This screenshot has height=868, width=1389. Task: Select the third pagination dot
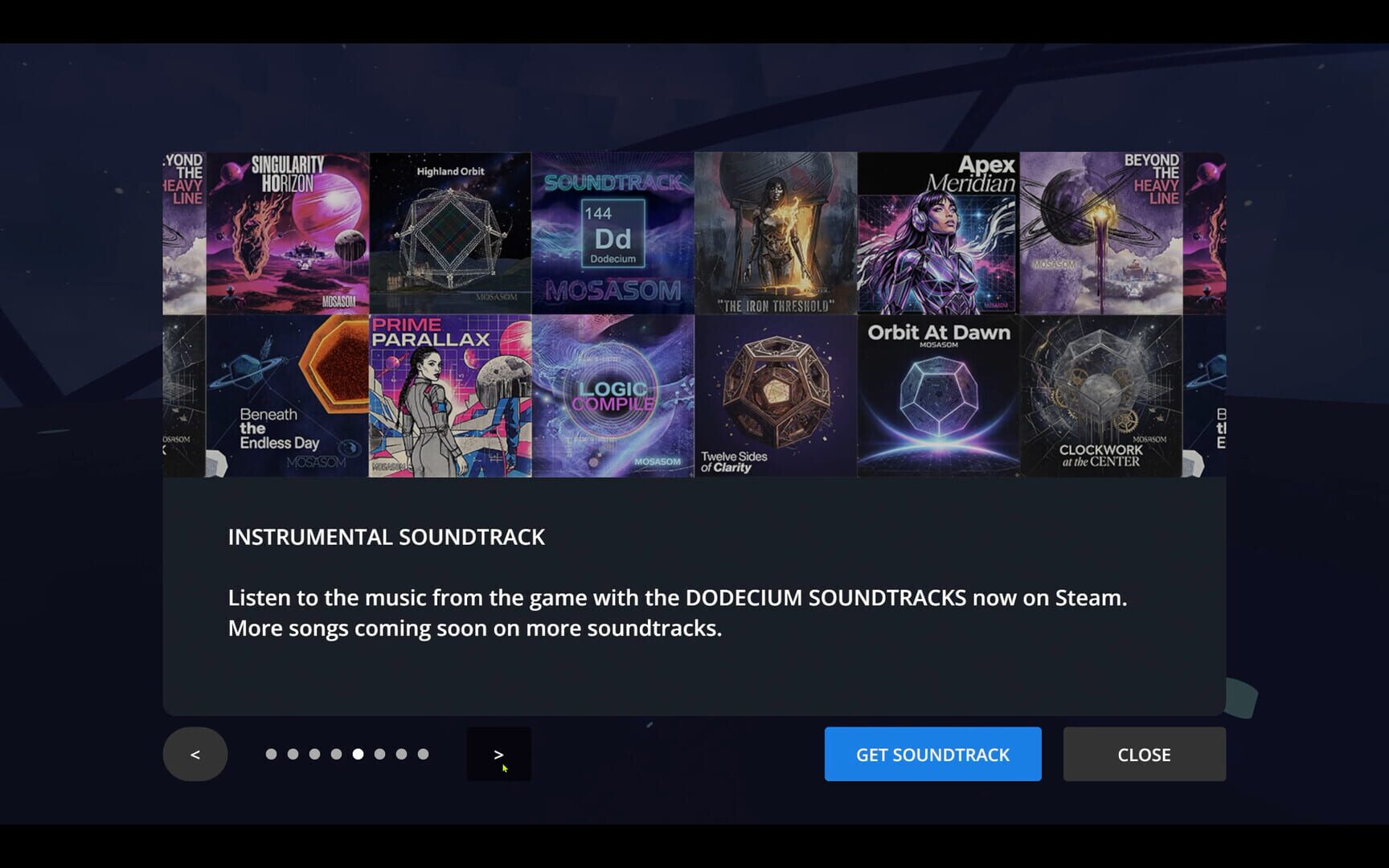314,754
